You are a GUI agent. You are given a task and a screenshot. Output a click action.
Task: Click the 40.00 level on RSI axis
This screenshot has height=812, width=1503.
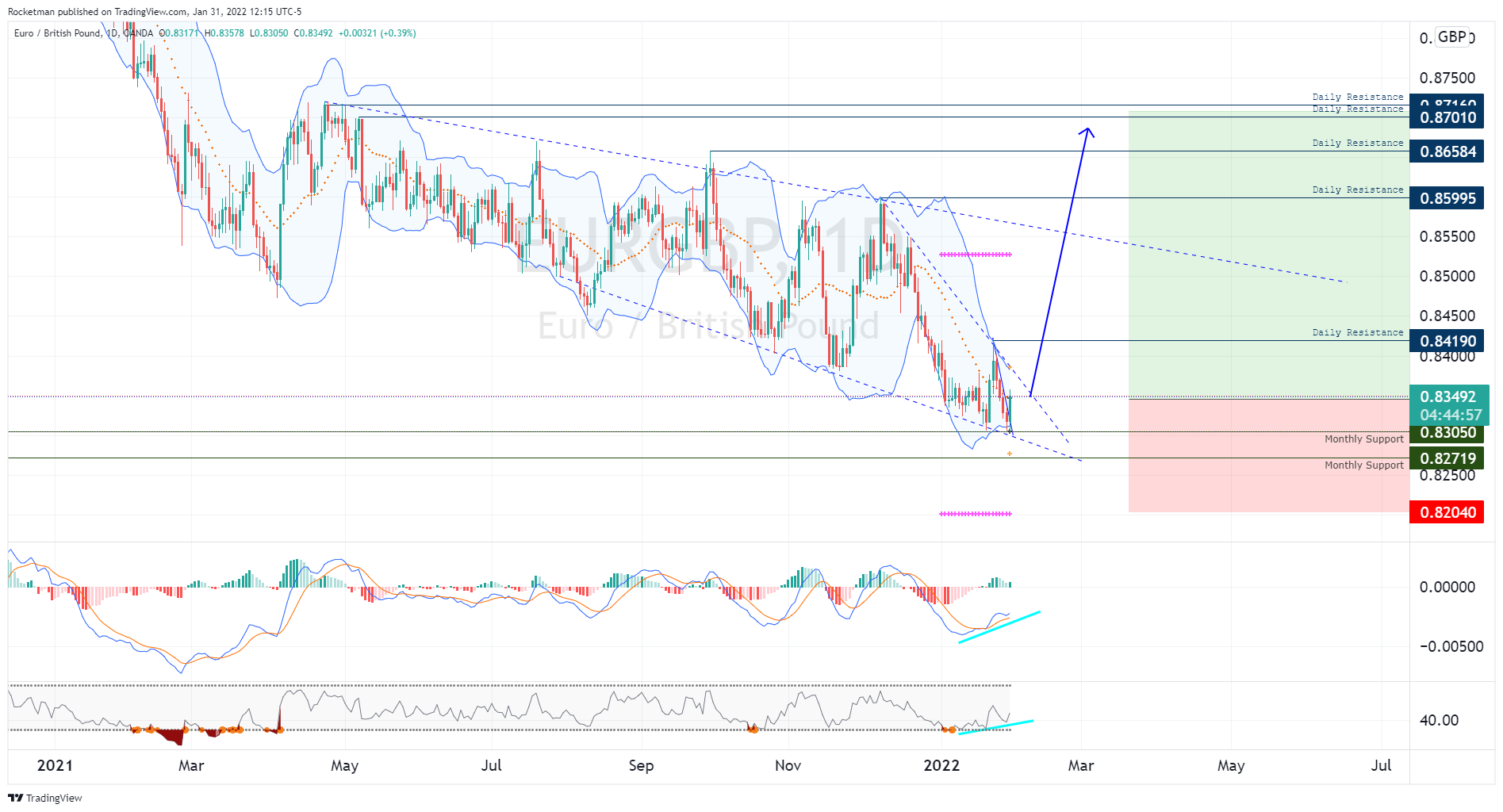[x=1439, y=720]
